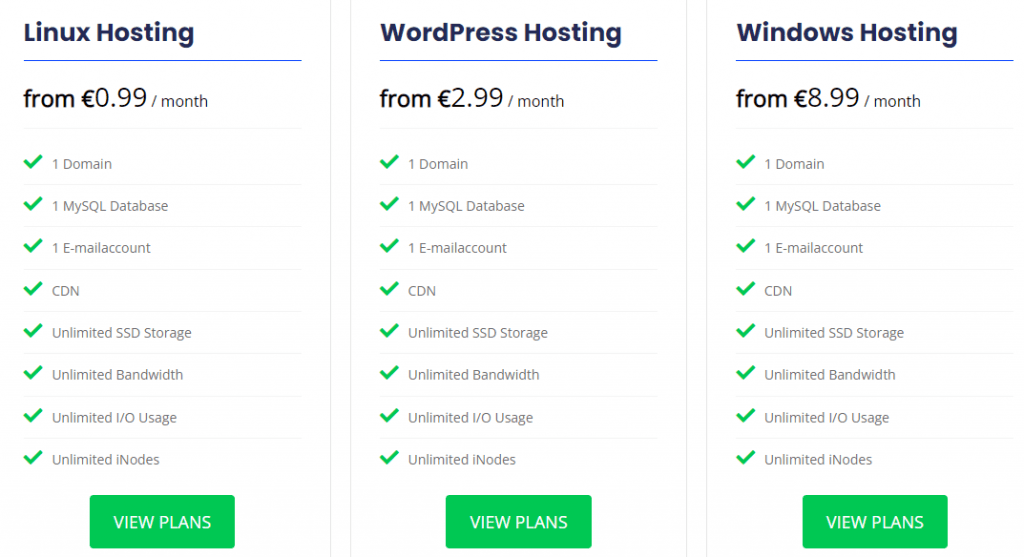1024x557 pixels.
Task: Click Windows plan's 1 Domain text
Action: 795,164
